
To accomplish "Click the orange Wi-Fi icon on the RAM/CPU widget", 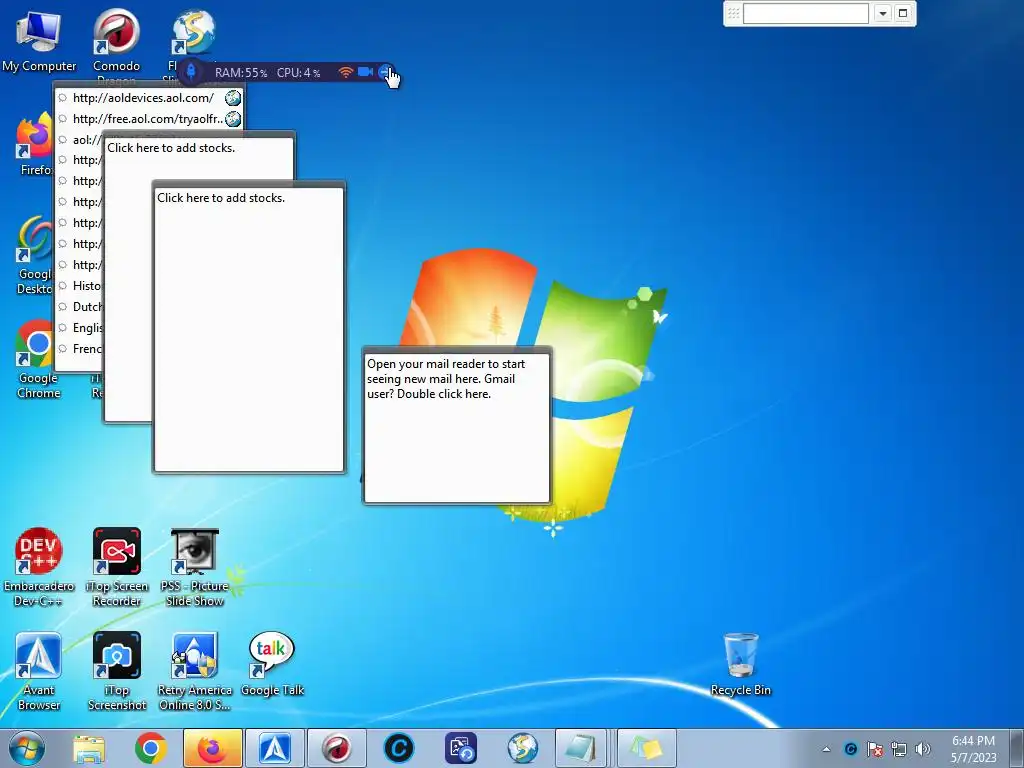I will pos(345,72).
